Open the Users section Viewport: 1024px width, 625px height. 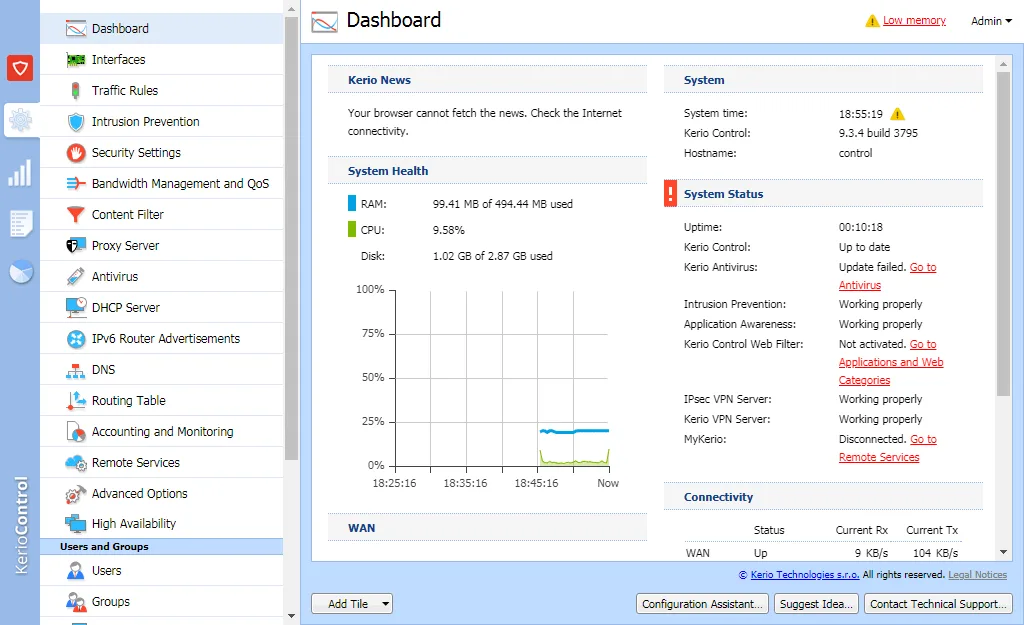click(x=162, y=571)
